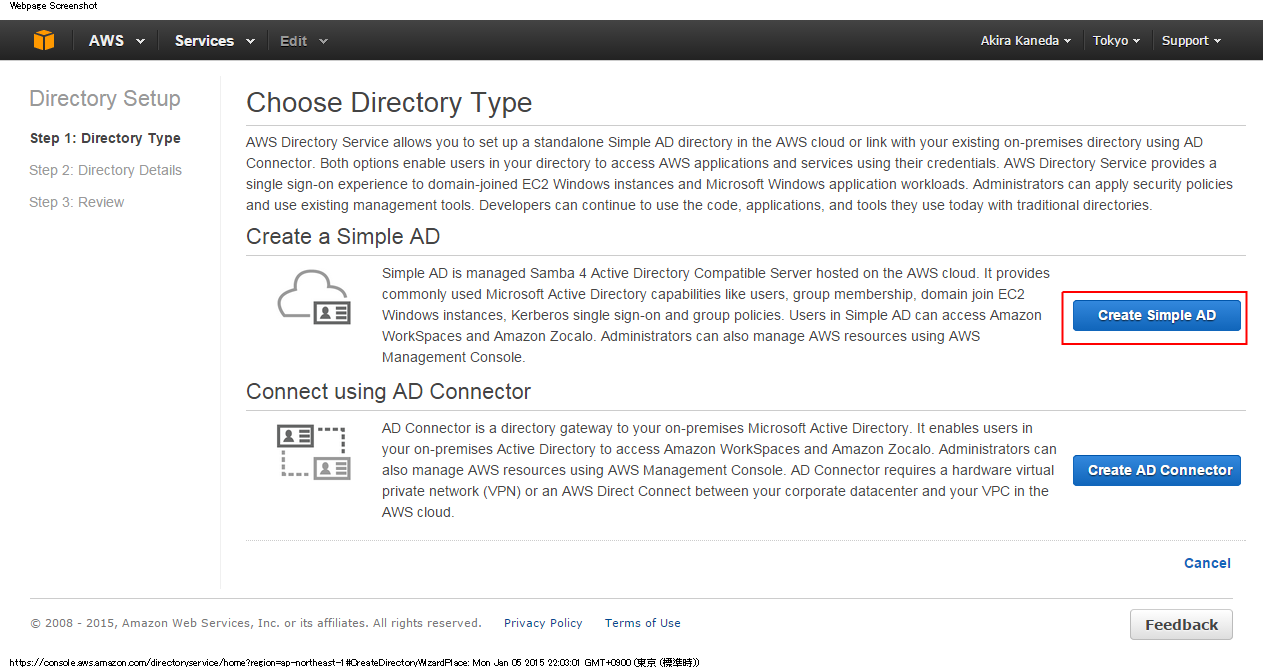
Task: Click the Simple AD cloud icon
Action: [313, 297]
